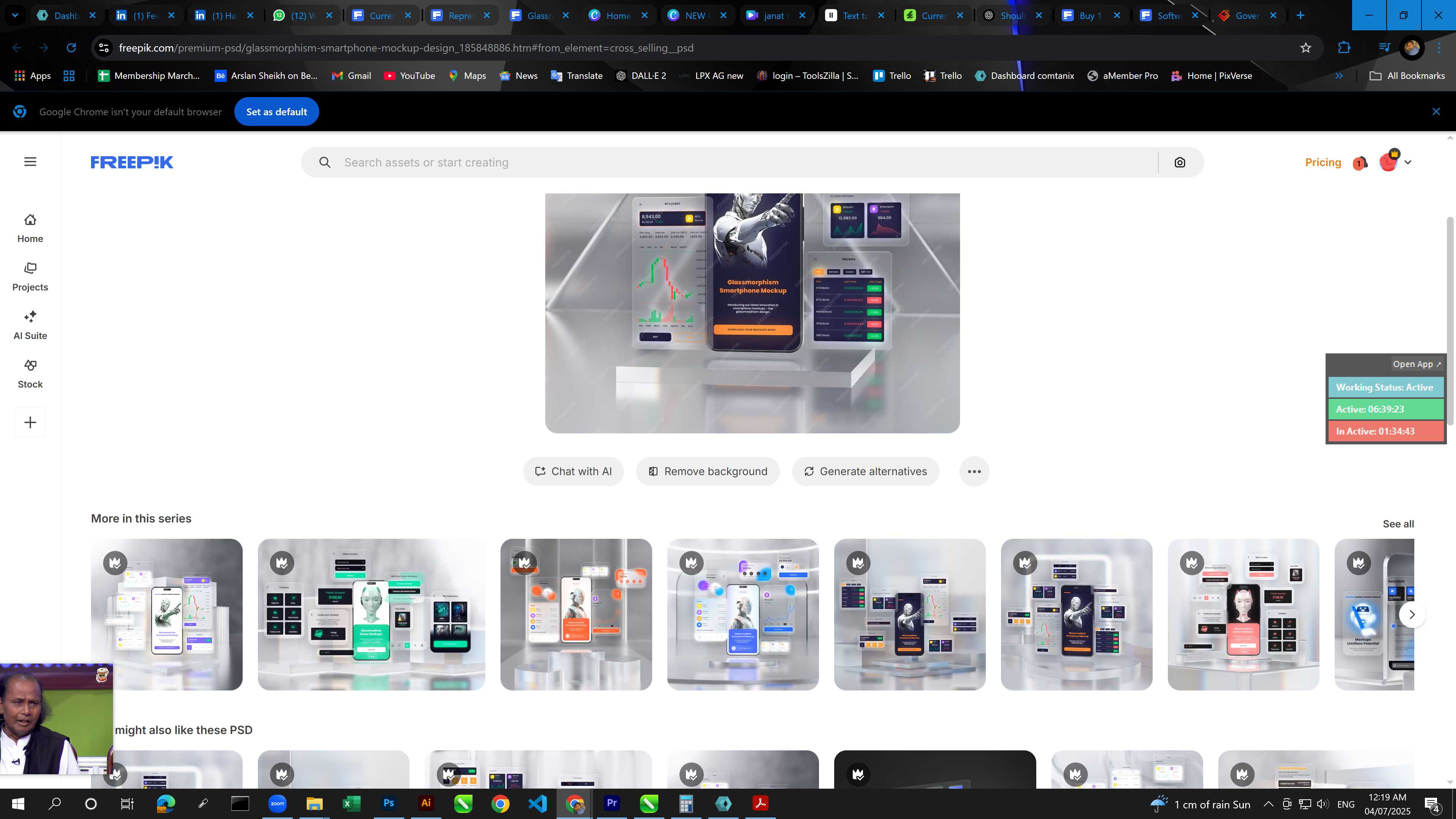This screenshot has width=1456, height=819.
Task: Expand hidden bookmarks chevron
Action: click(x=1339, y=76)
